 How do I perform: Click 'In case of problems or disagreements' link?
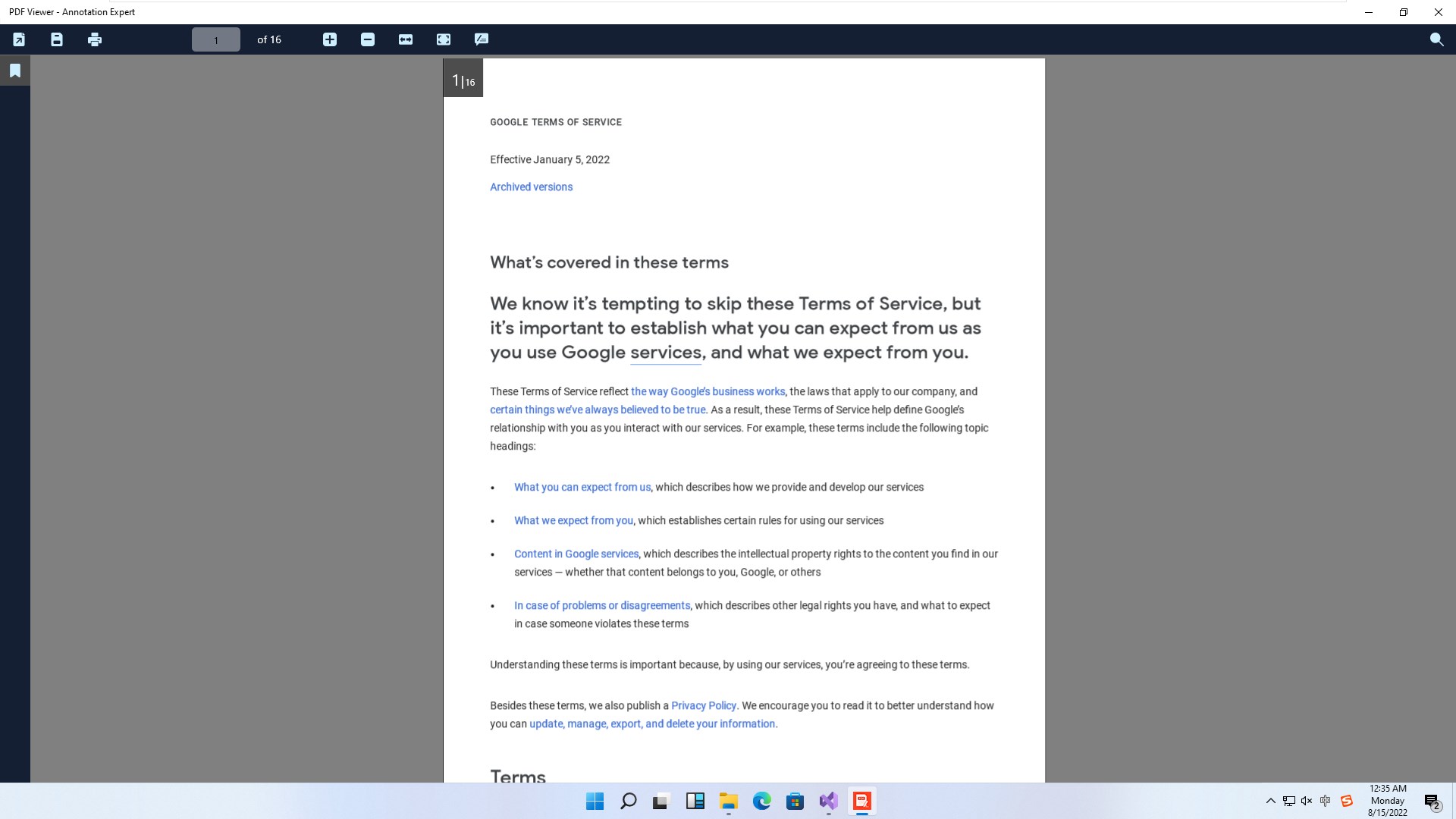click(x=601, y=606)
